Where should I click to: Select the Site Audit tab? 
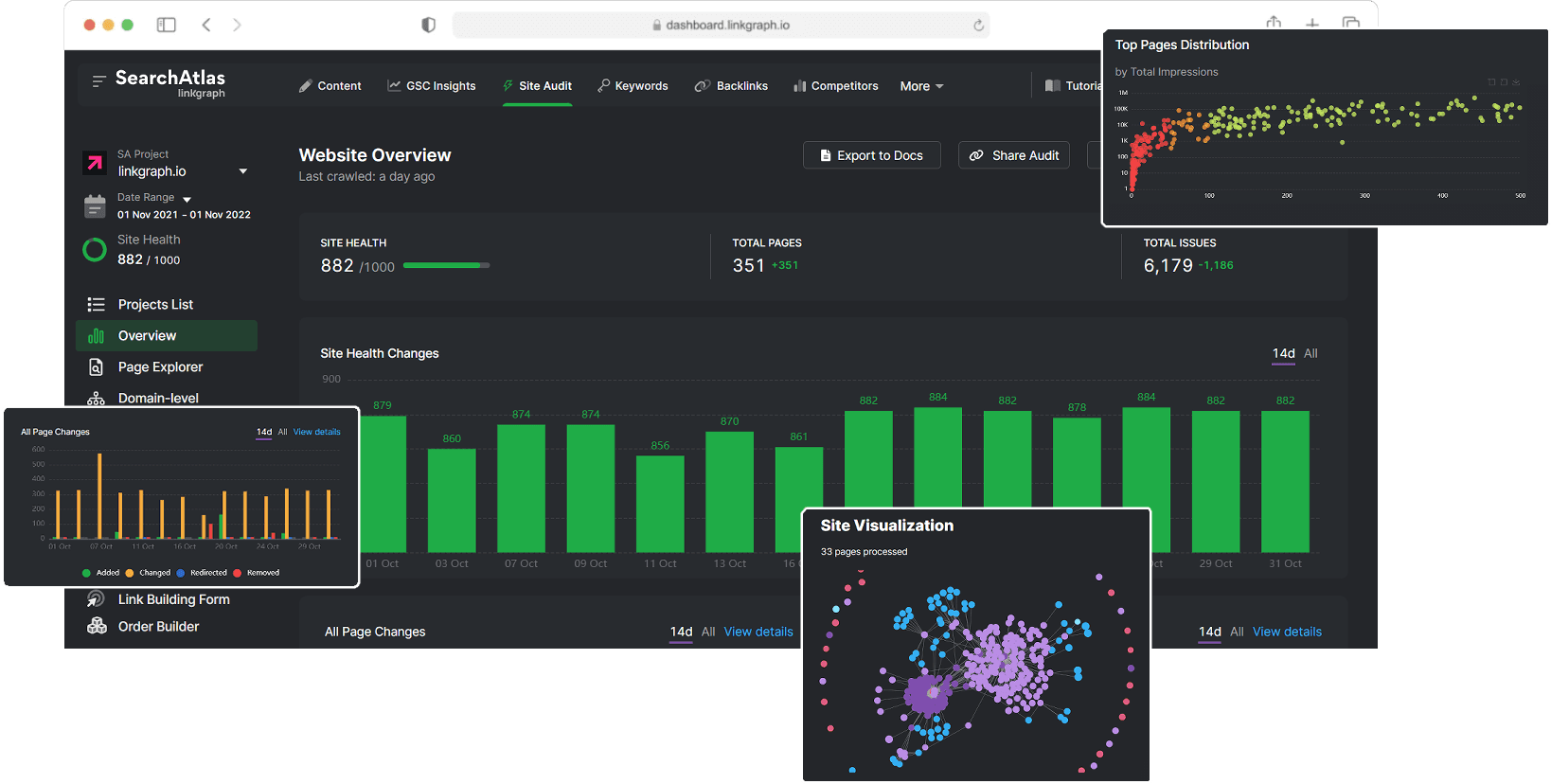pos(537,86)
